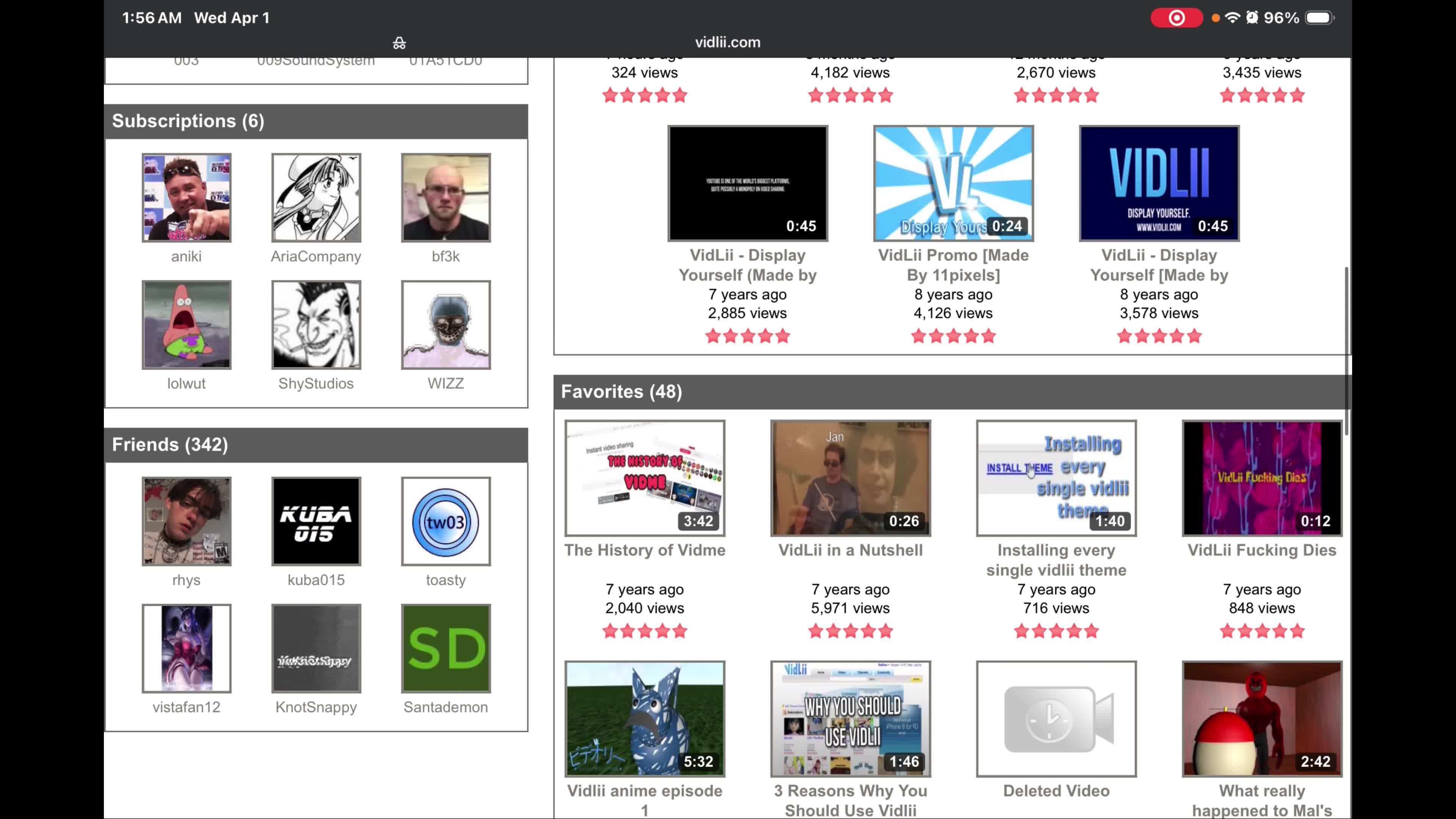This screenshot has width=1456, height=819.
Task: Open the lolwut Patrick avatar
Action: (187, 325)
